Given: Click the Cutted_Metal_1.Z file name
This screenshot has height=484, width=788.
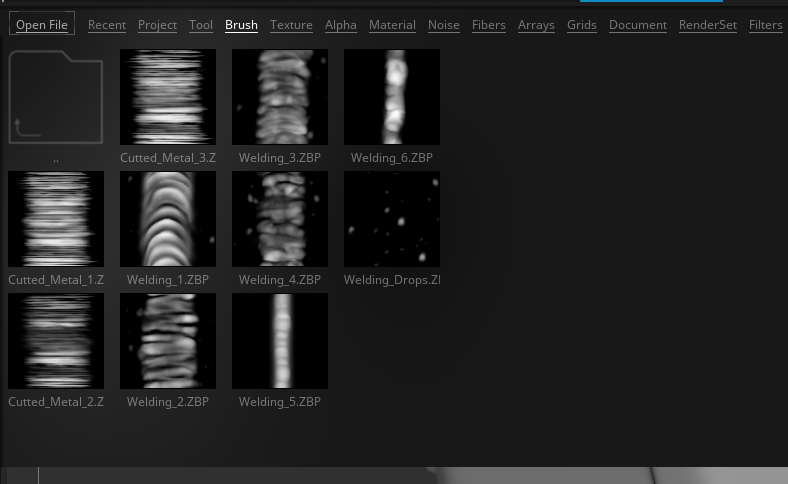Looking at the screenshot, I should coord(56,280).
